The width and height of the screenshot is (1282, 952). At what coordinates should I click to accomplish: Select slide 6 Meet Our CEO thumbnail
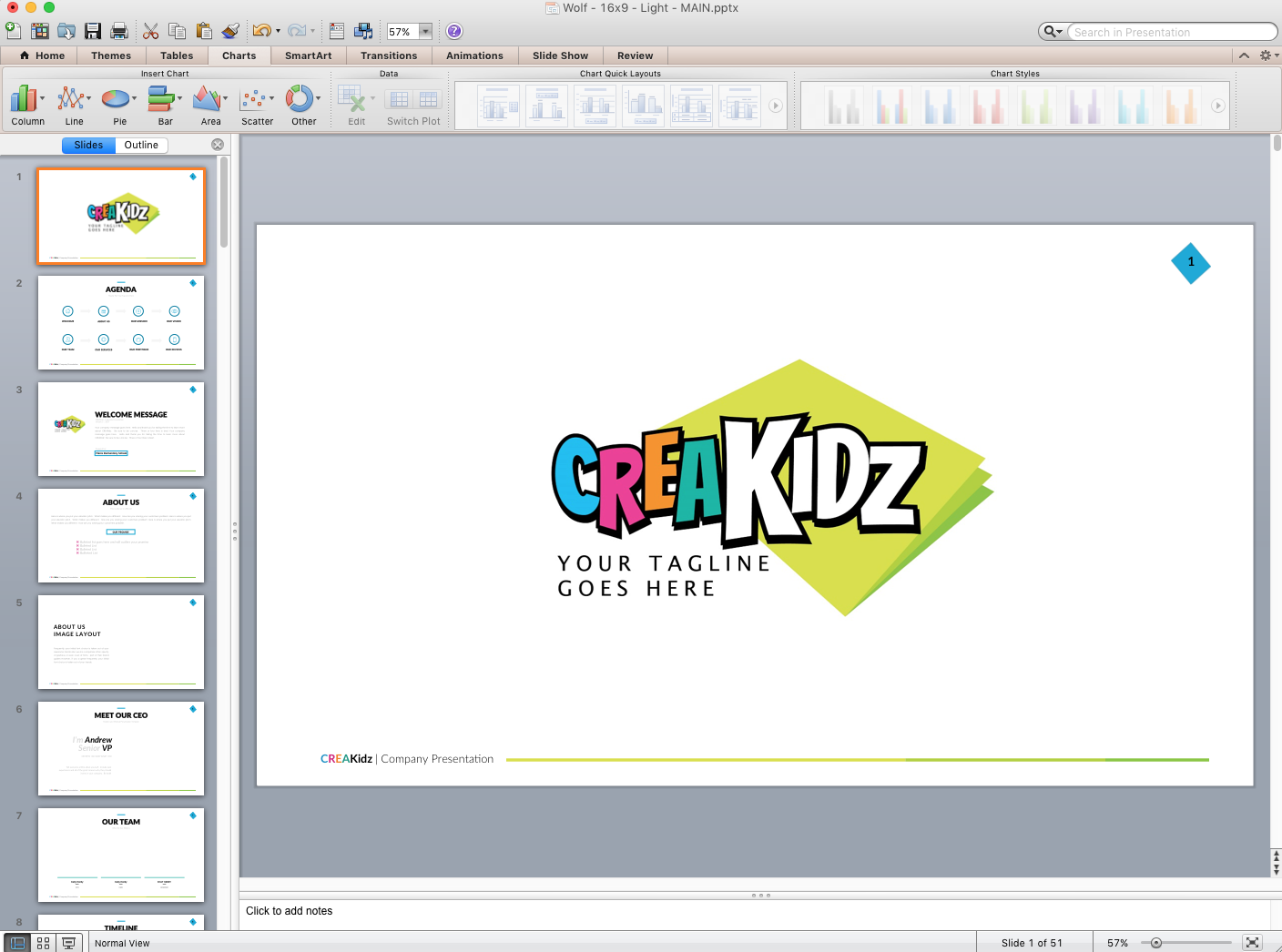[x=121, y=749]
